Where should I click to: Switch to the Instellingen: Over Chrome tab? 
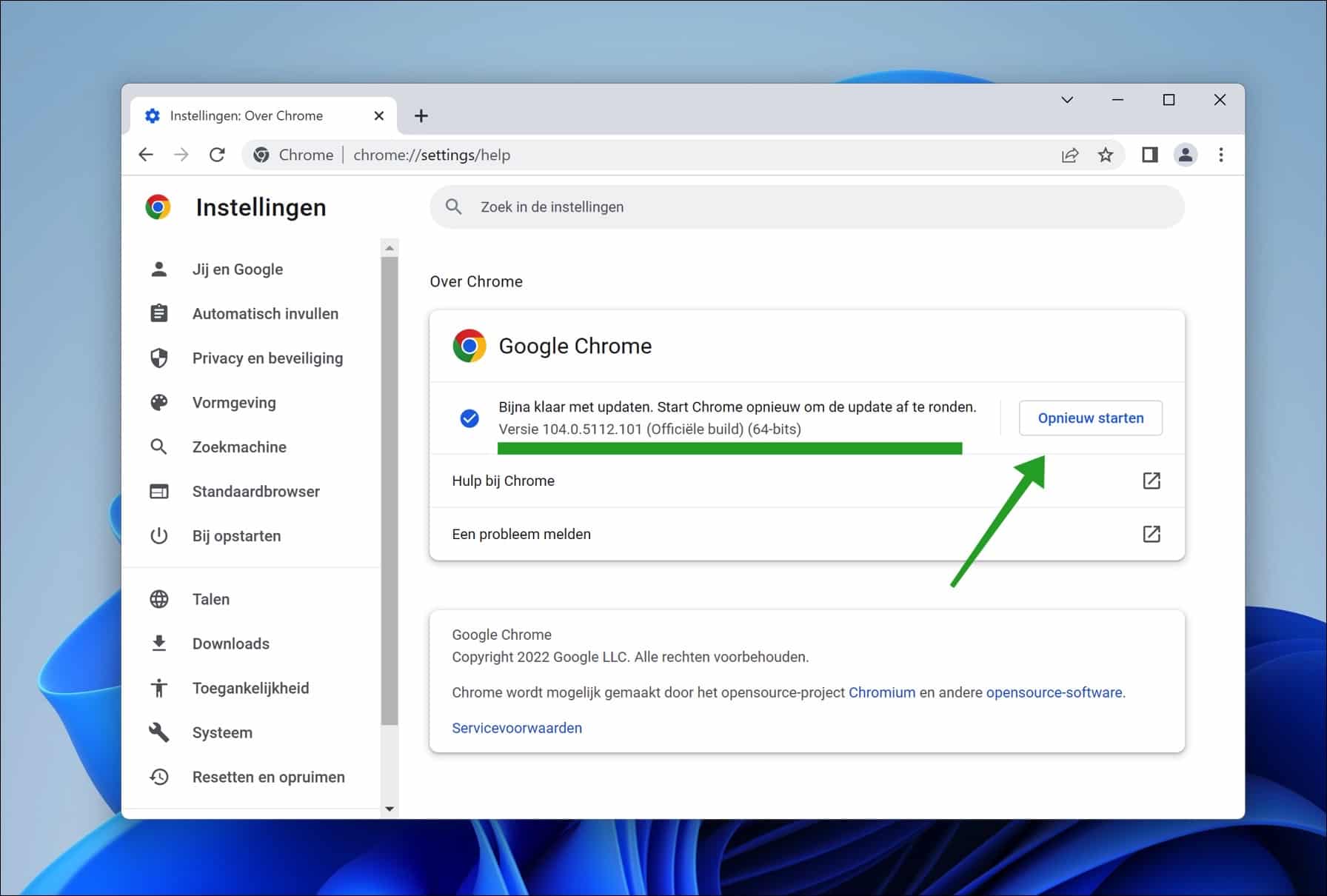point(247,116)
